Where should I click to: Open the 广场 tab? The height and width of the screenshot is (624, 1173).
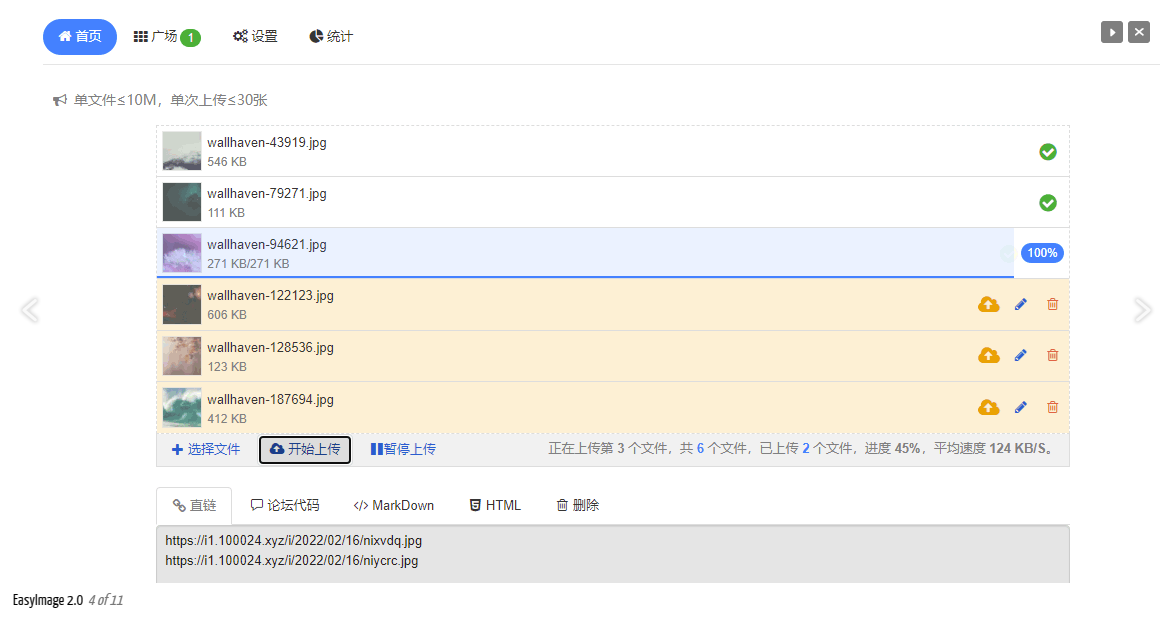(x=167, y=37)
